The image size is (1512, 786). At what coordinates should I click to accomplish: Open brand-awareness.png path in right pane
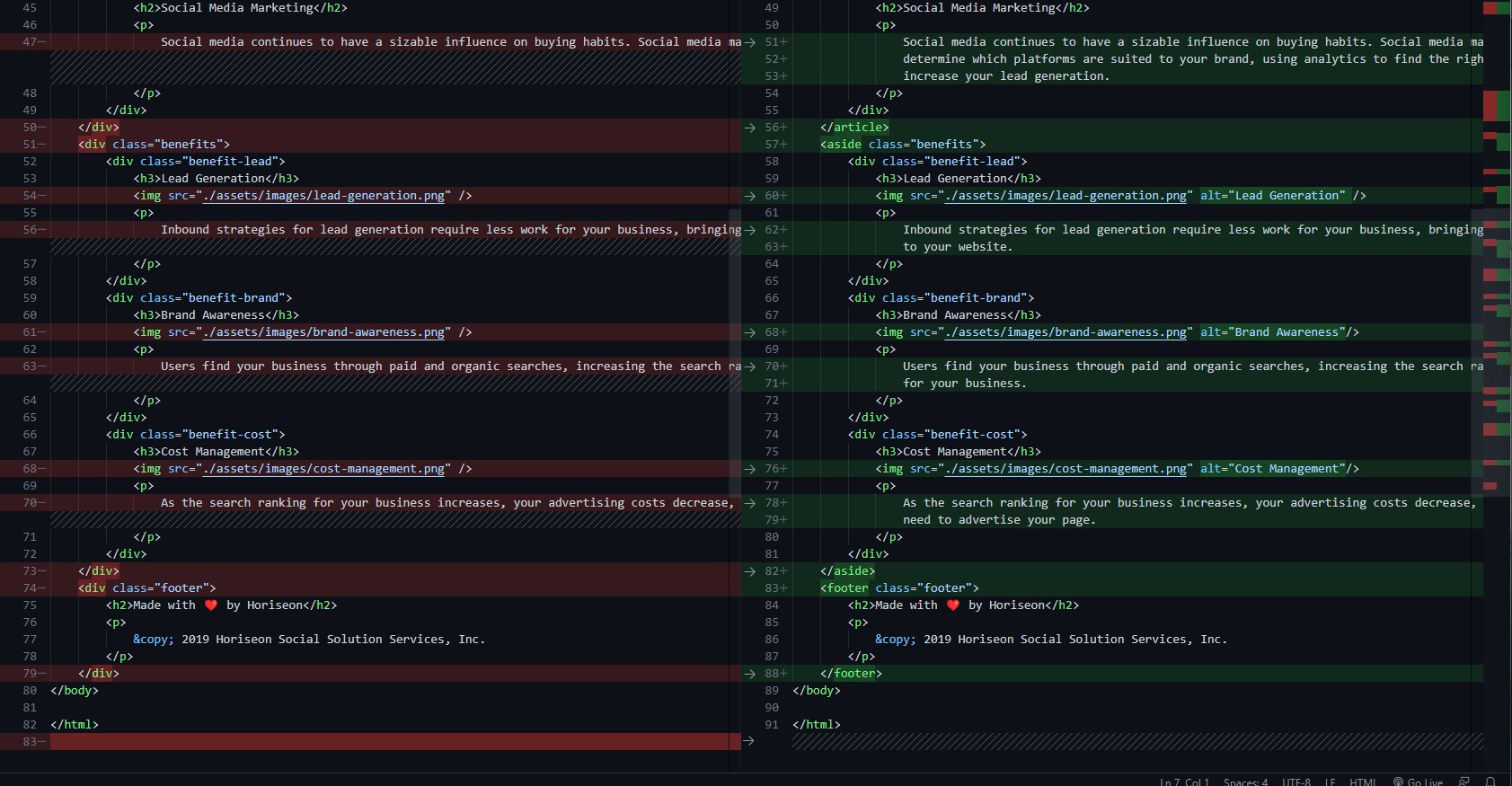[1065, 332]
